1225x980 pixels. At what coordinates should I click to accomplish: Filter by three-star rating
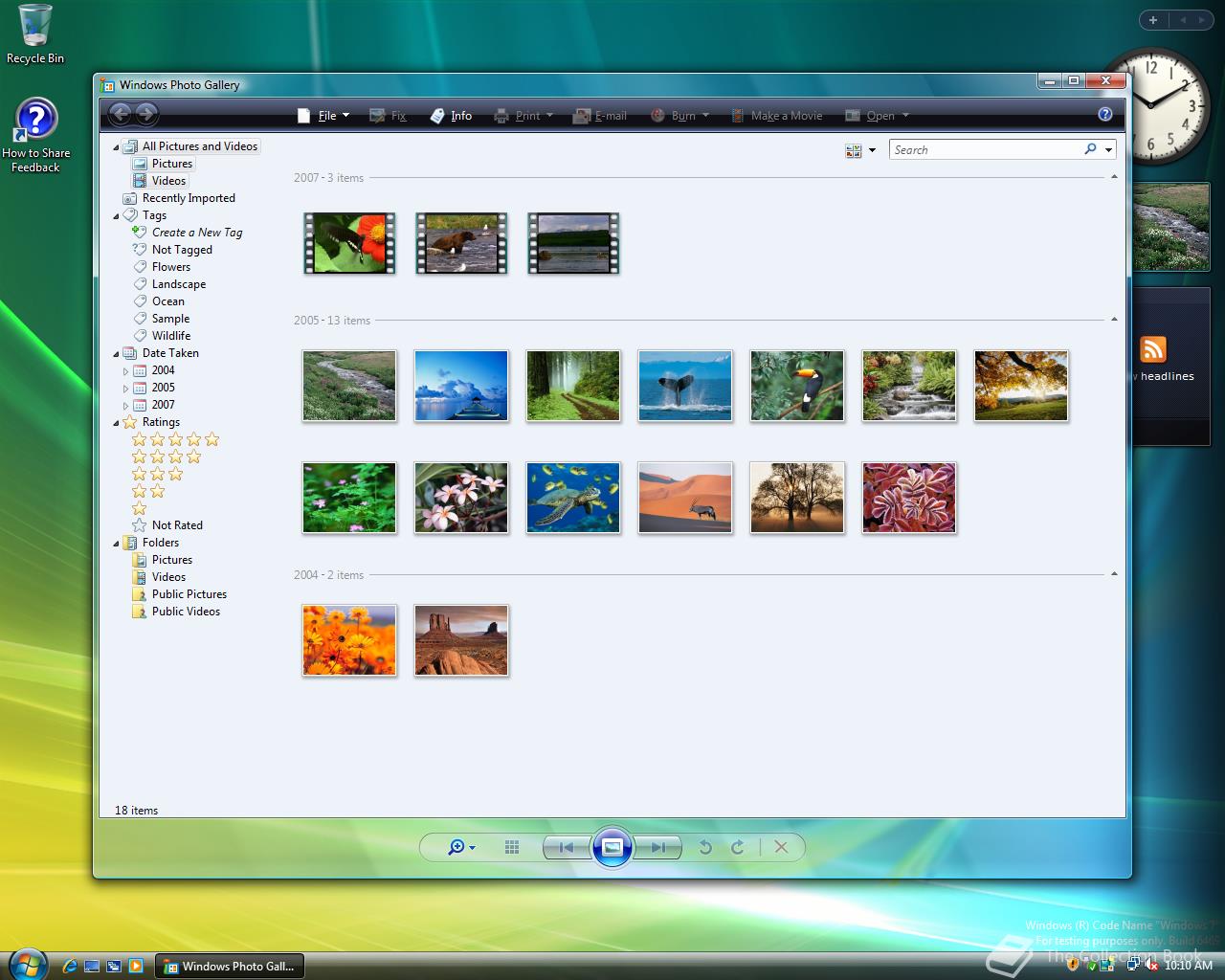[157, 475]
